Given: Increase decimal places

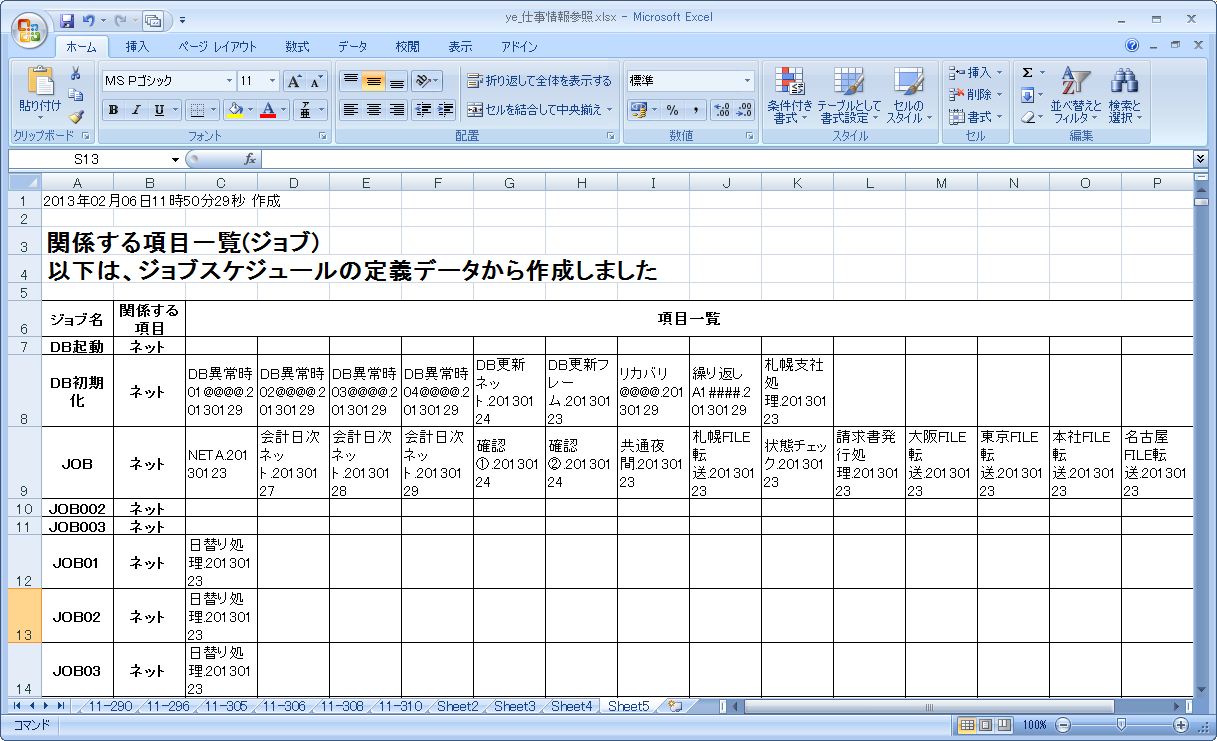Looking at the screenshot, I should pyautogui.click(x=722, y=110).
